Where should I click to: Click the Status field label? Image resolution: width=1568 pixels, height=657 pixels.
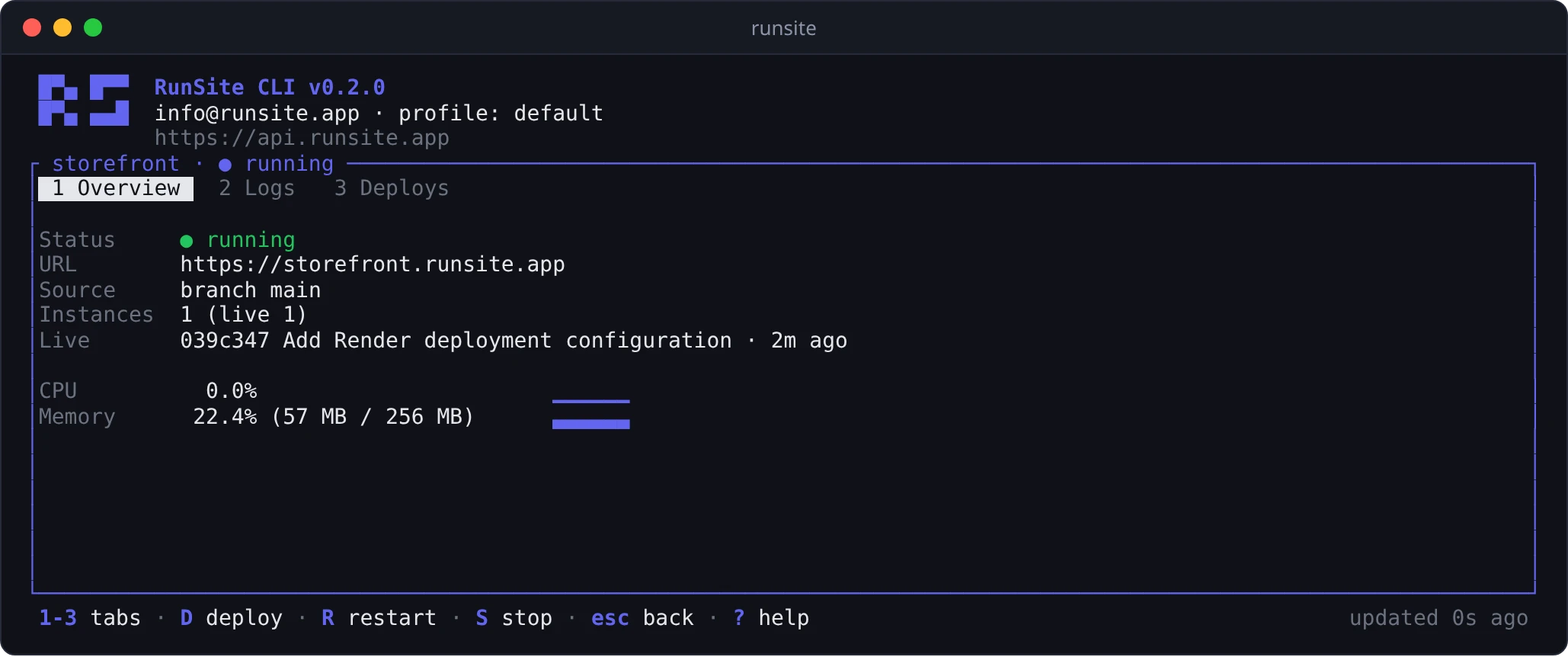(77, 240)
